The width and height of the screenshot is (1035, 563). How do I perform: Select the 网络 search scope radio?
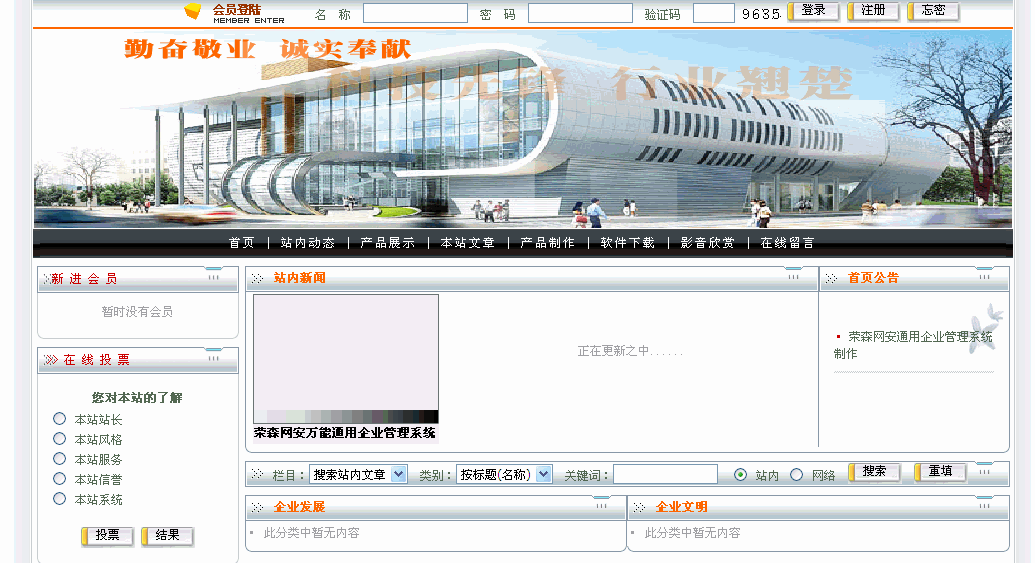pos(797,475)
